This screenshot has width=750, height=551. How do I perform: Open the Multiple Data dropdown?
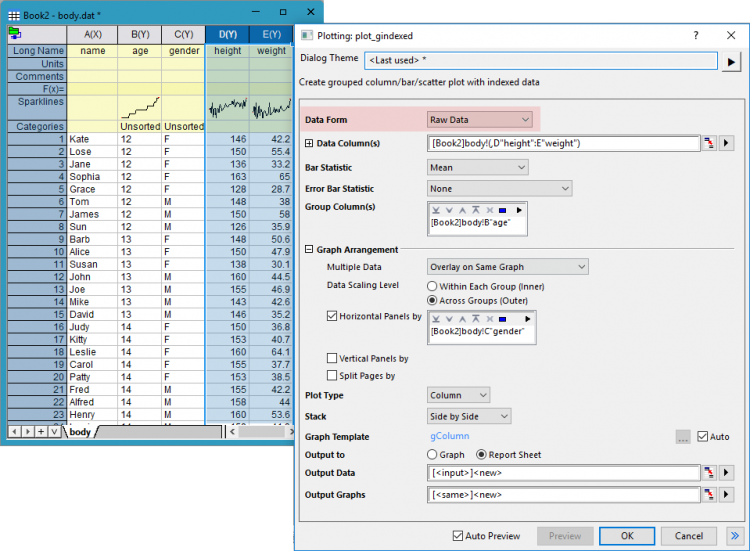507,267
